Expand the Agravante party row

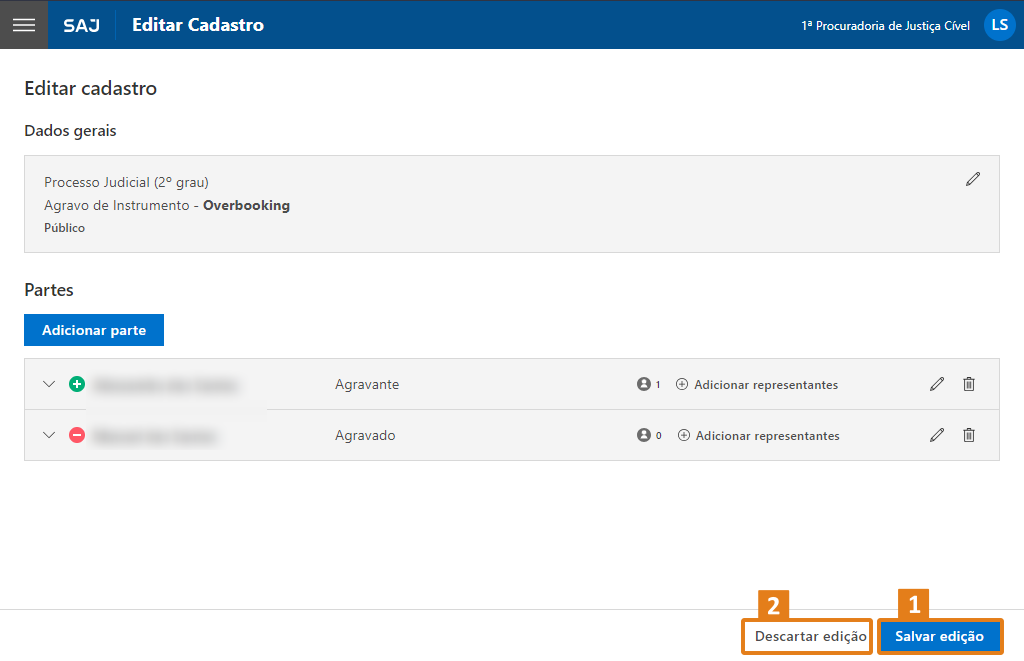pyautogui.click(x=49, y=384)
